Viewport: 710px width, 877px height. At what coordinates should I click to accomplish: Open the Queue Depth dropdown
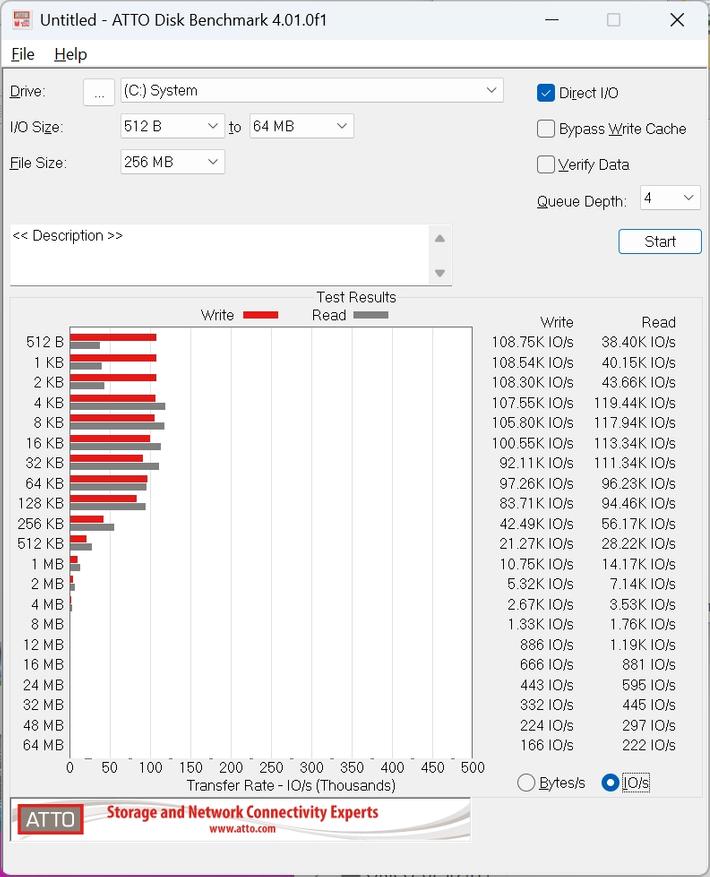pos(670,198)
